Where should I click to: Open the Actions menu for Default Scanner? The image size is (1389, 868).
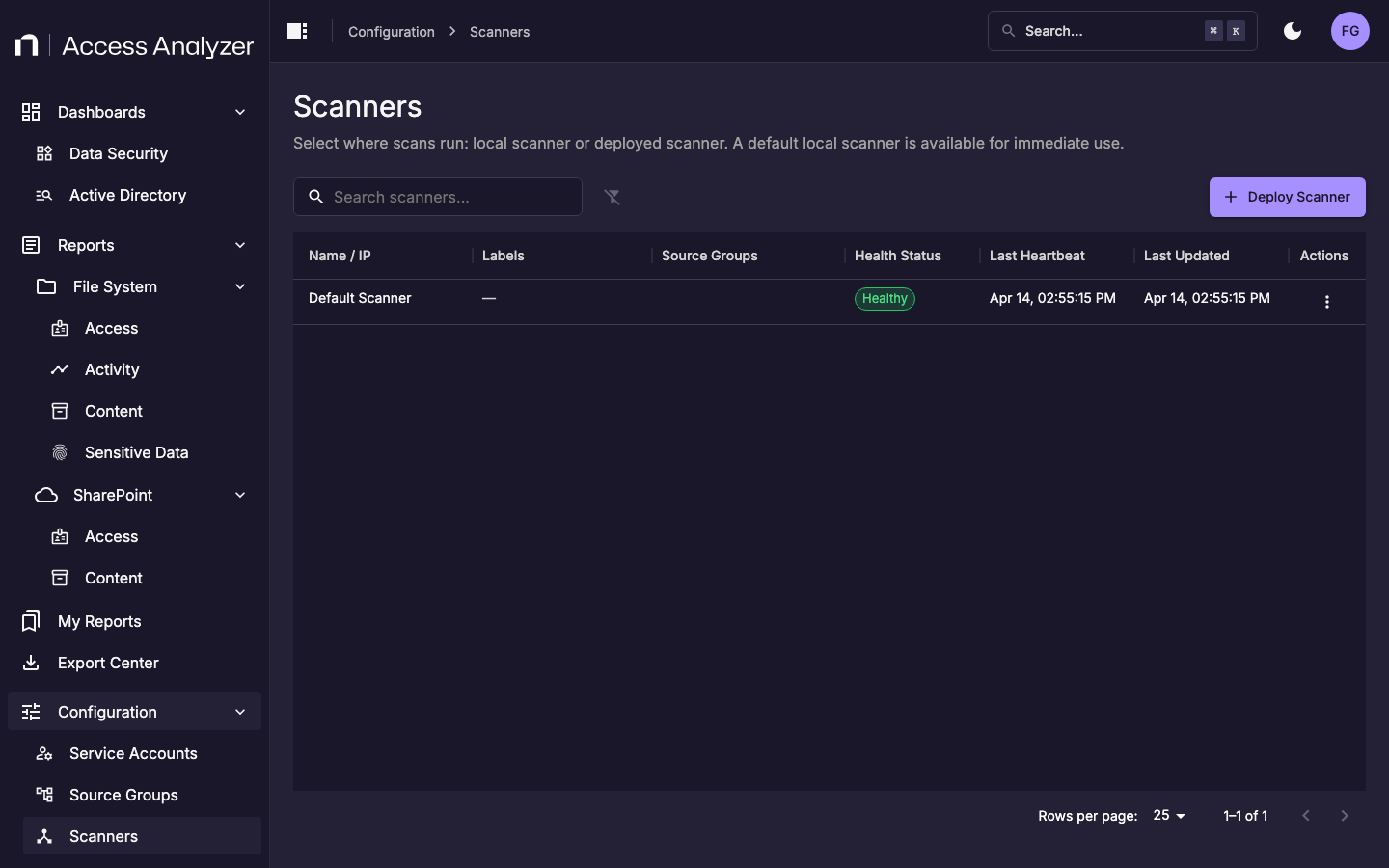click(x=1327, y=301)
